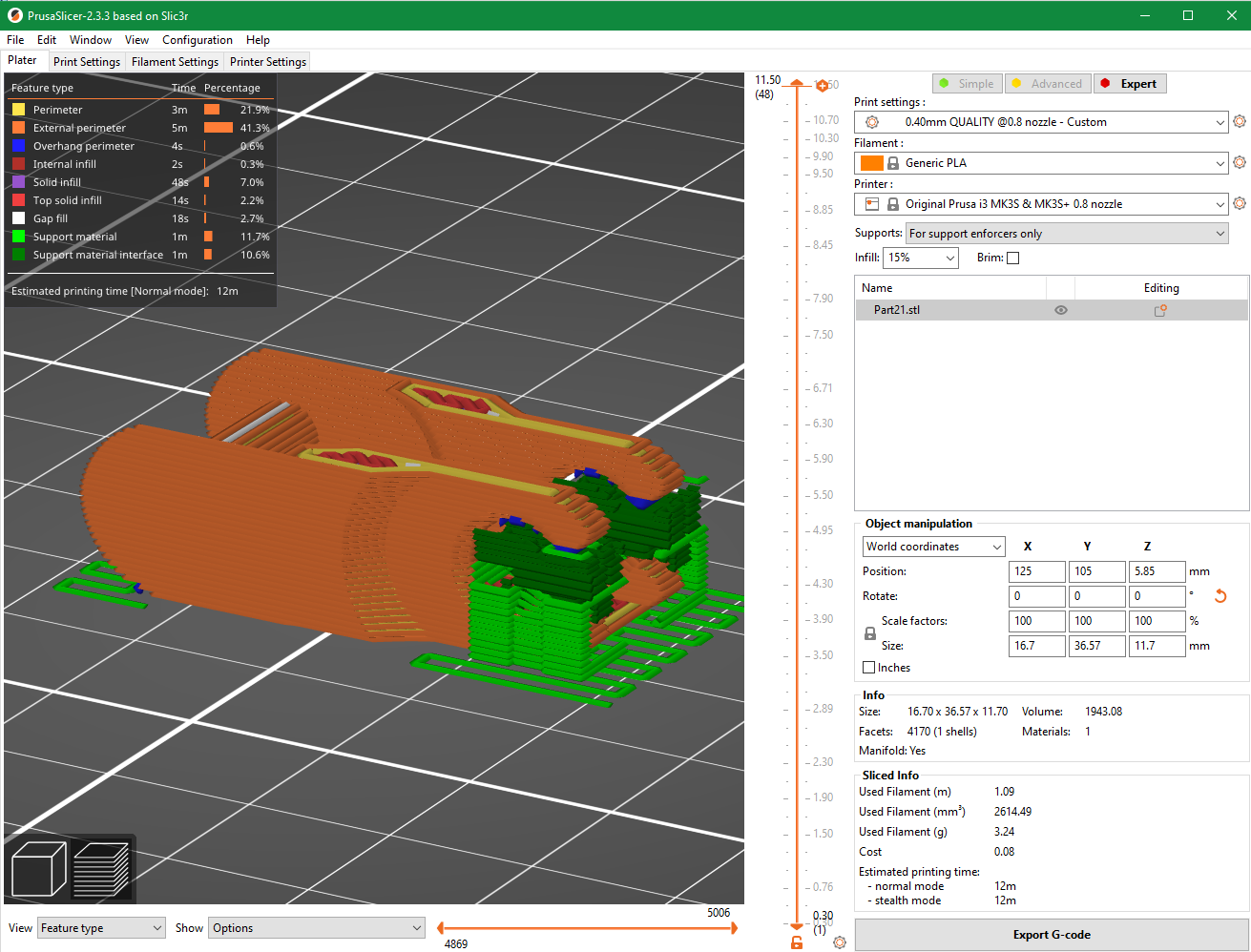Switch to Advanced mode
The height and width of the screenshot is (952, 1251).
pyautogui.click(x=1047, y=84)
